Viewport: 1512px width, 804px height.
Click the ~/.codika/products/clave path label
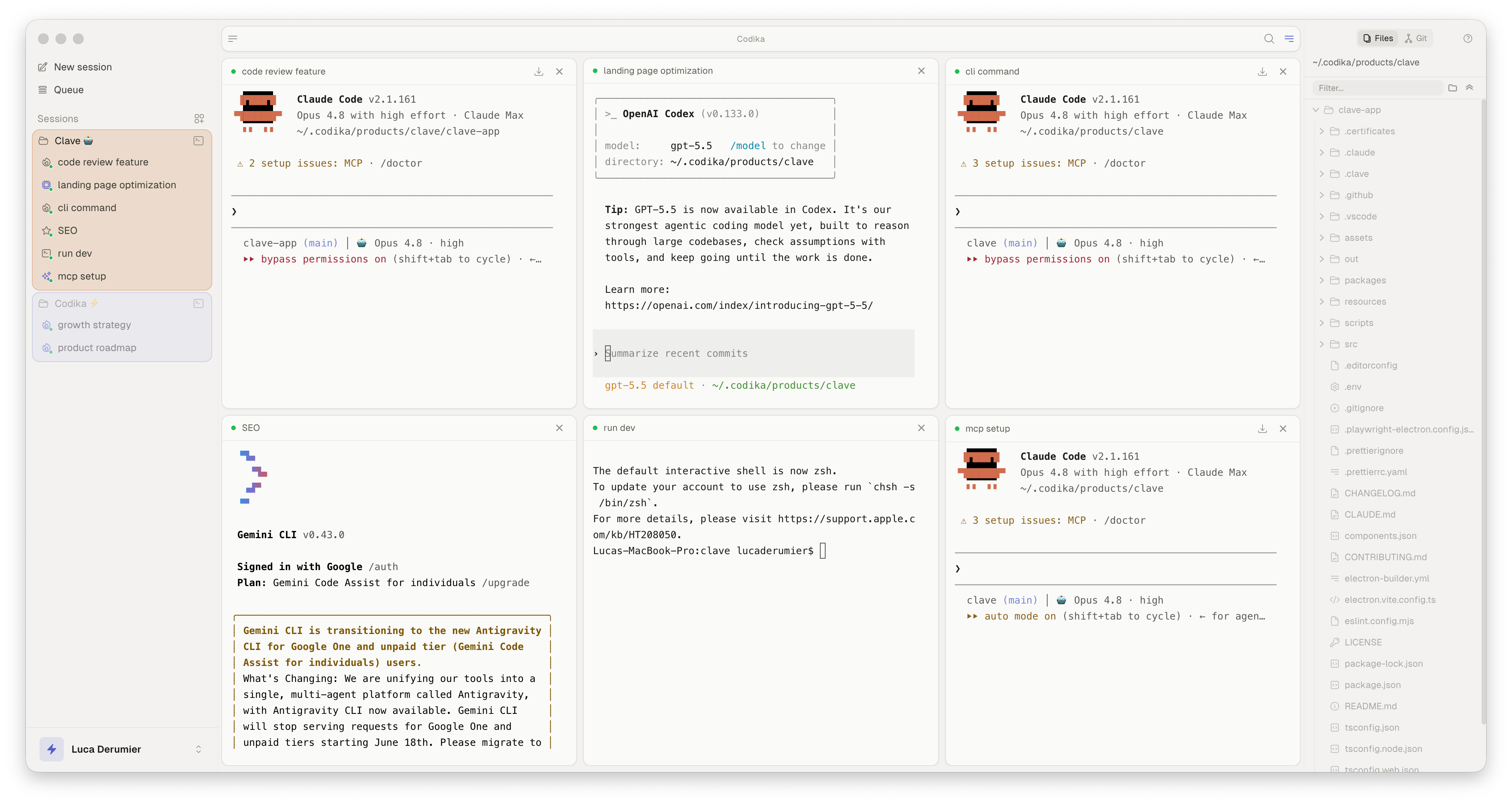point(1366,62)
